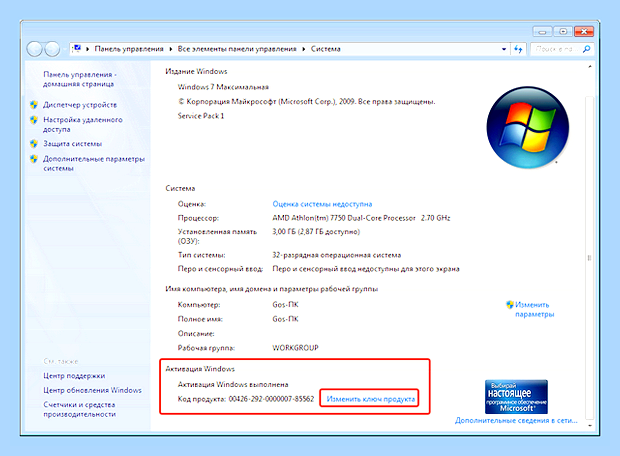The image size is (620, 456).
Task: Open Панель управления - домашняя страница link
Action: tap(80, 79)
